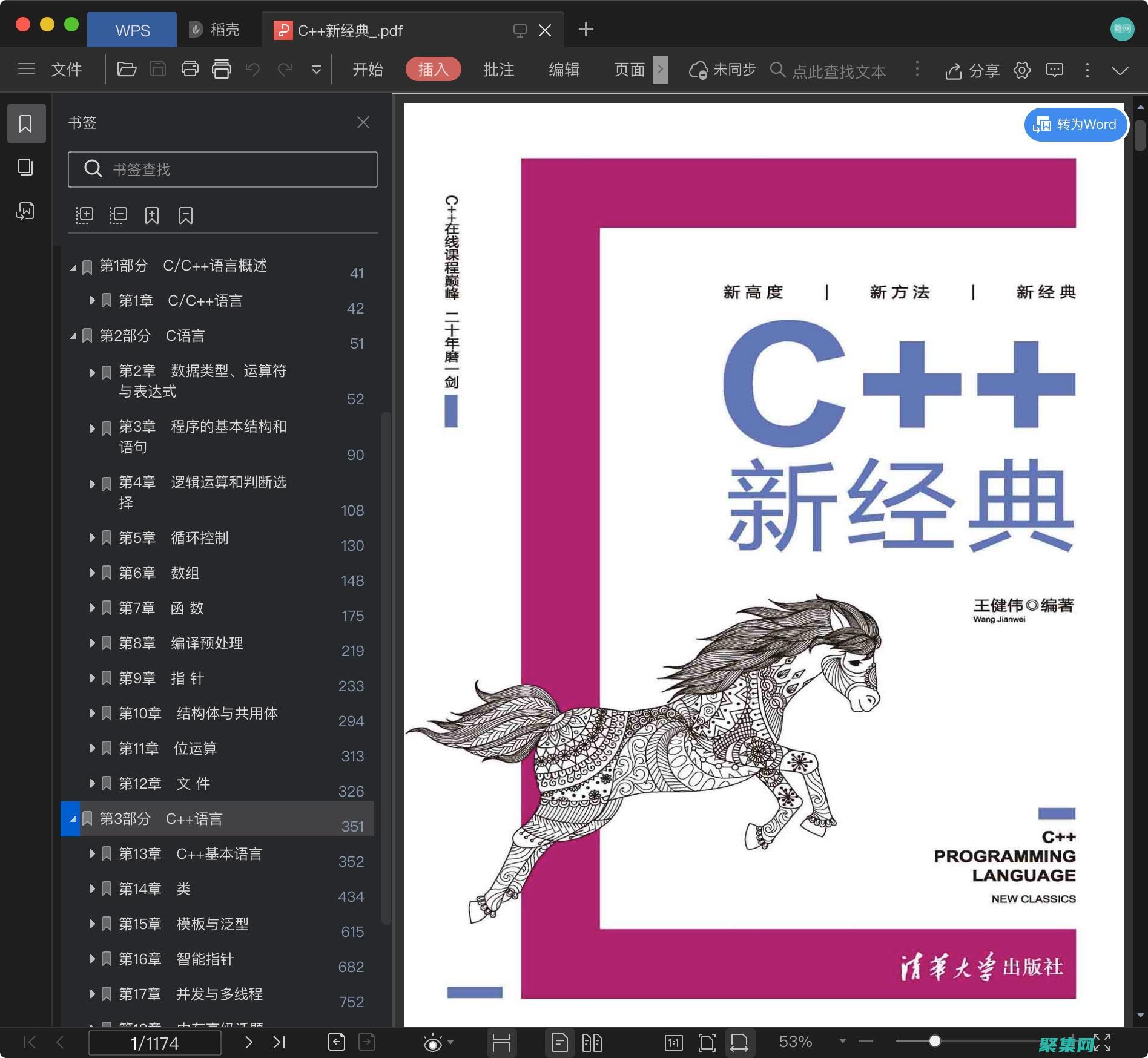The image size is (1148, 1058).
Task: Open the 文件 menu
Action: point(66,70)
